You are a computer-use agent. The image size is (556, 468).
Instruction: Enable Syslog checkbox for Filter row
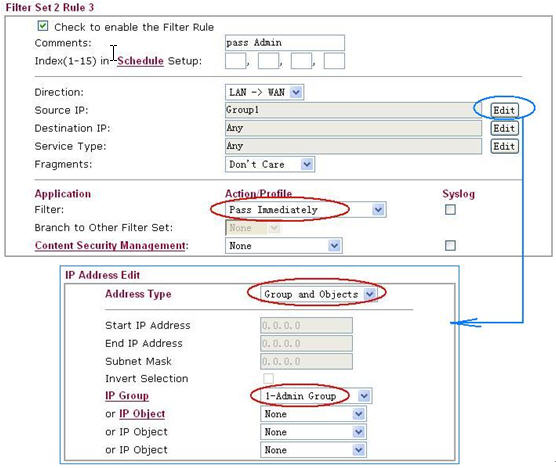pyautogui.click(x=450, y=210)
